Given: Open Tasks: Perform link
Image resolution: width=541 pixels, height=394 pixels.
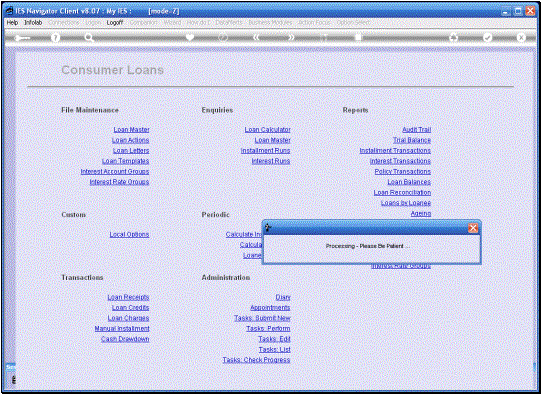Looking at the screenshot, I should [x=268, y=328].
